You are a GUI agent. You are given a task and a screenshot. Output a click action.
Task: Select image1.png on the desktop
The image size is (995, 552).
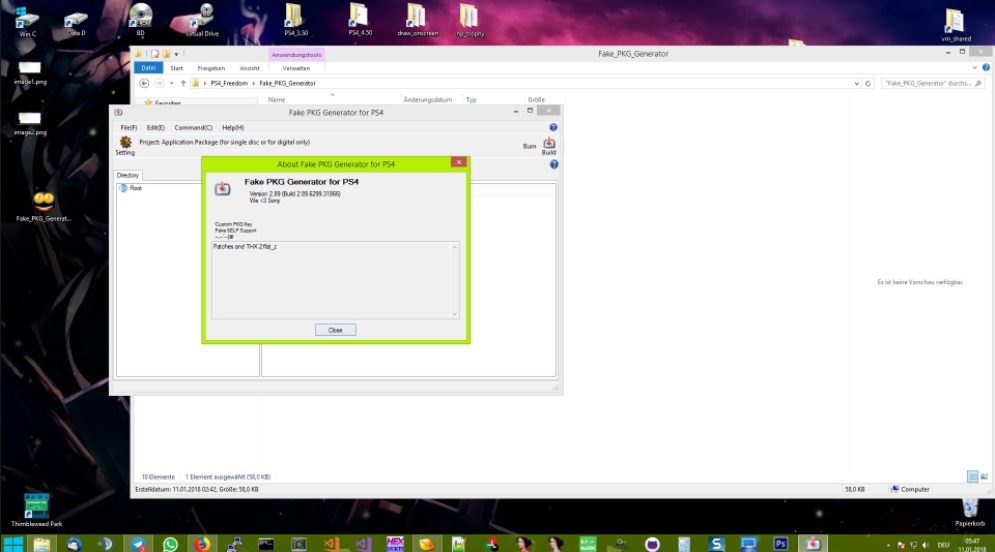pos(30,72)
